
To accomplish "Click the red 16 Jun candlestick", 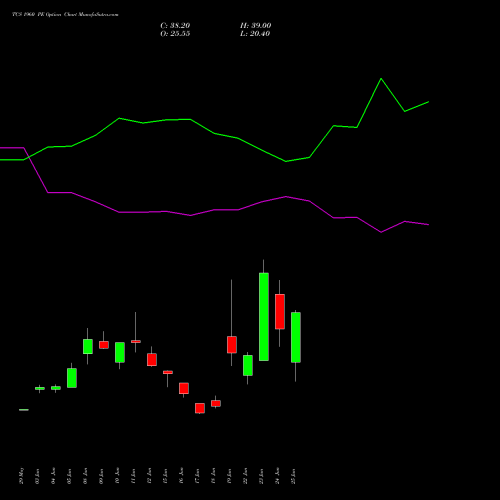I will pos(184,388).
